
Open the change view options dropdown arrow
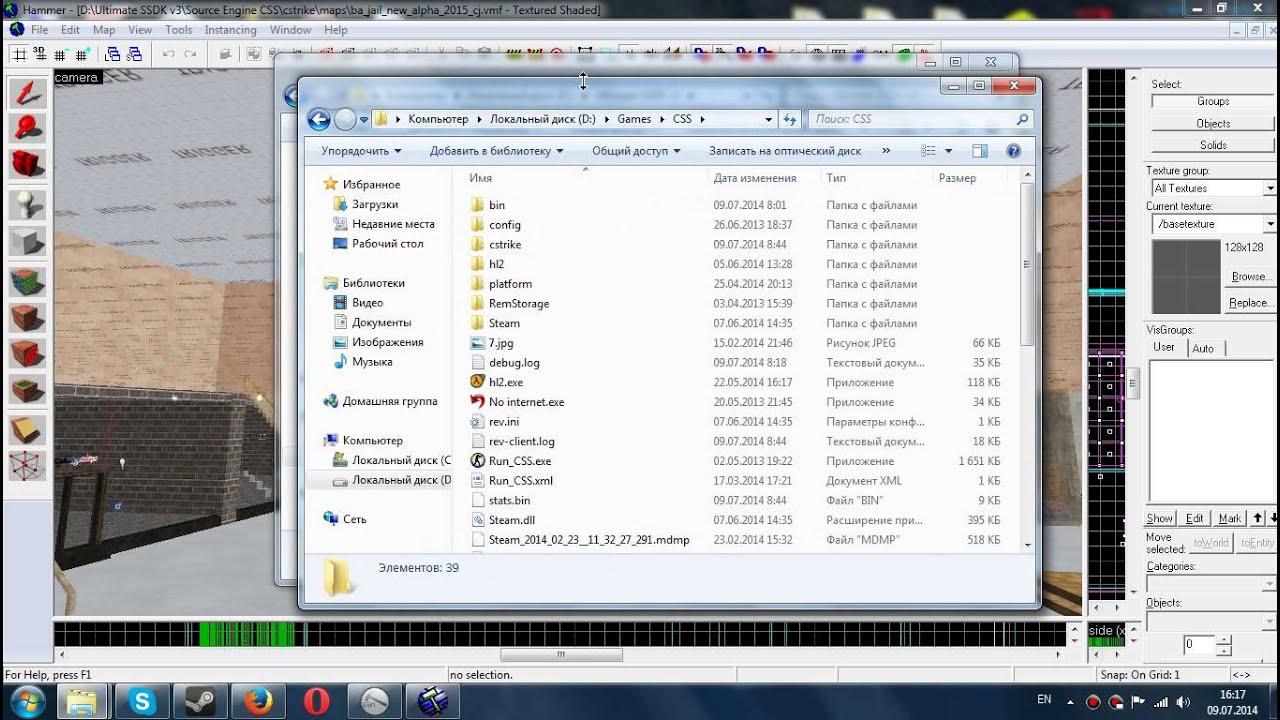click(x=948, y=151)
